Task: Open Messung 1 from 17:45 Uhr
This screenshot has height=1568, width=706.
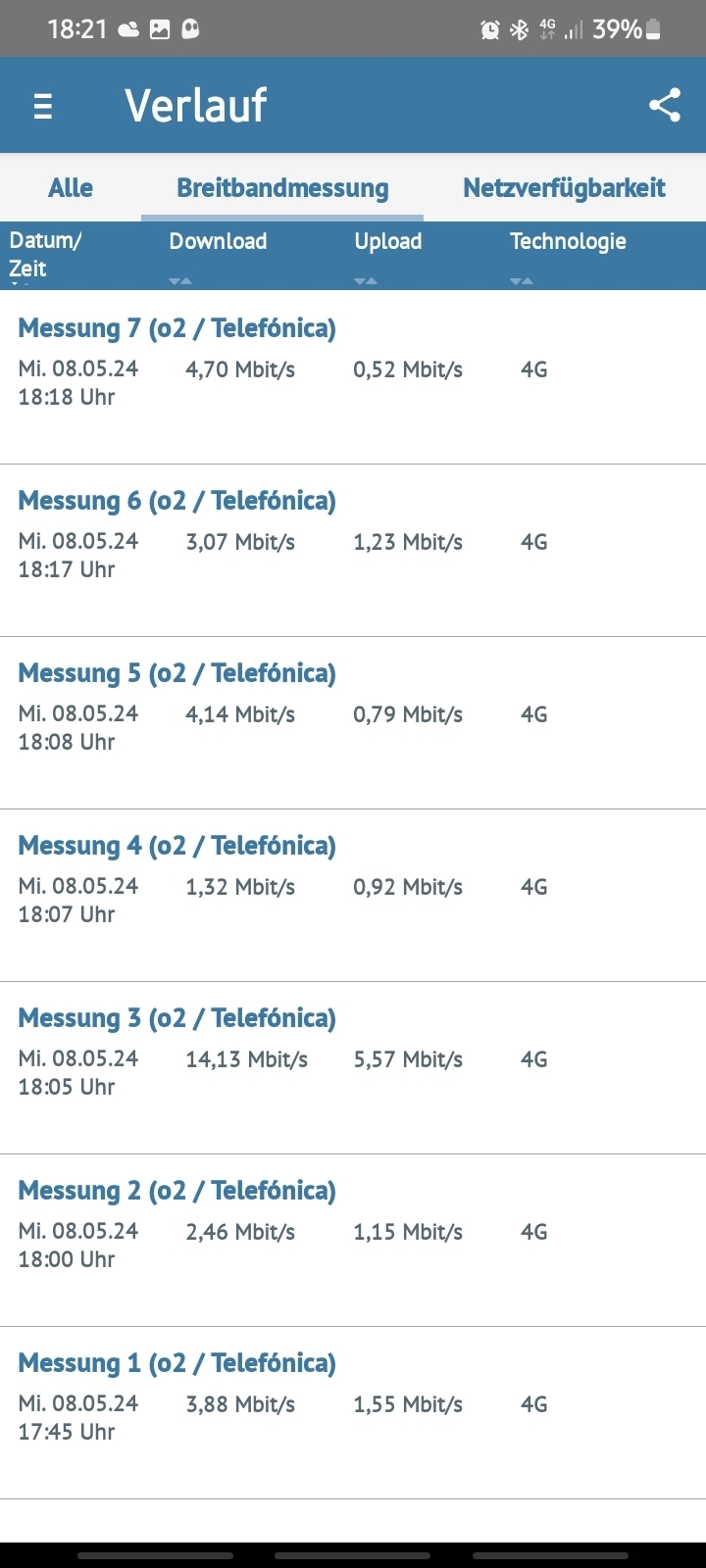Action: (x=353, y=1413)
